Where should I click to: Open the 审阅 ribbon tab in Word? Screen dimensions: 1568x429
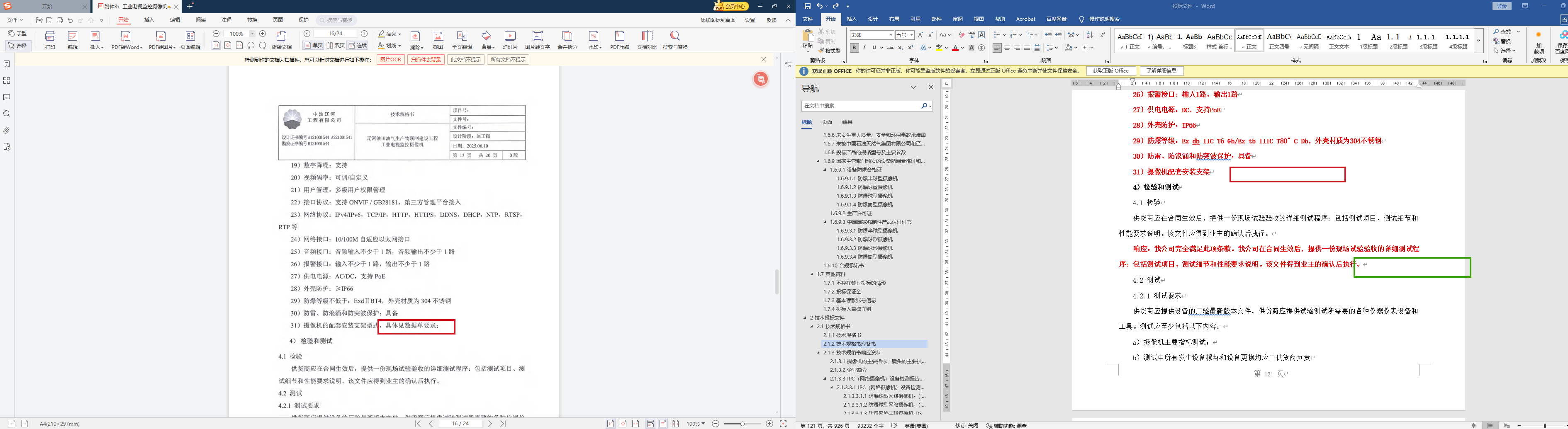coord(957,19)
